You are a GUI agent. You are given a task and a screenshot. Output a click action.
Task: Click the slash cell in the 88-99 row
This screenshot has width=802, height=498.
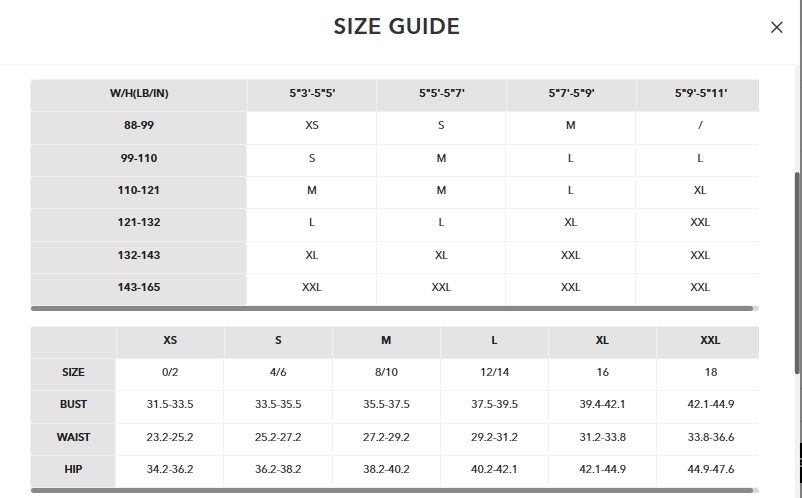click(700, 126)
